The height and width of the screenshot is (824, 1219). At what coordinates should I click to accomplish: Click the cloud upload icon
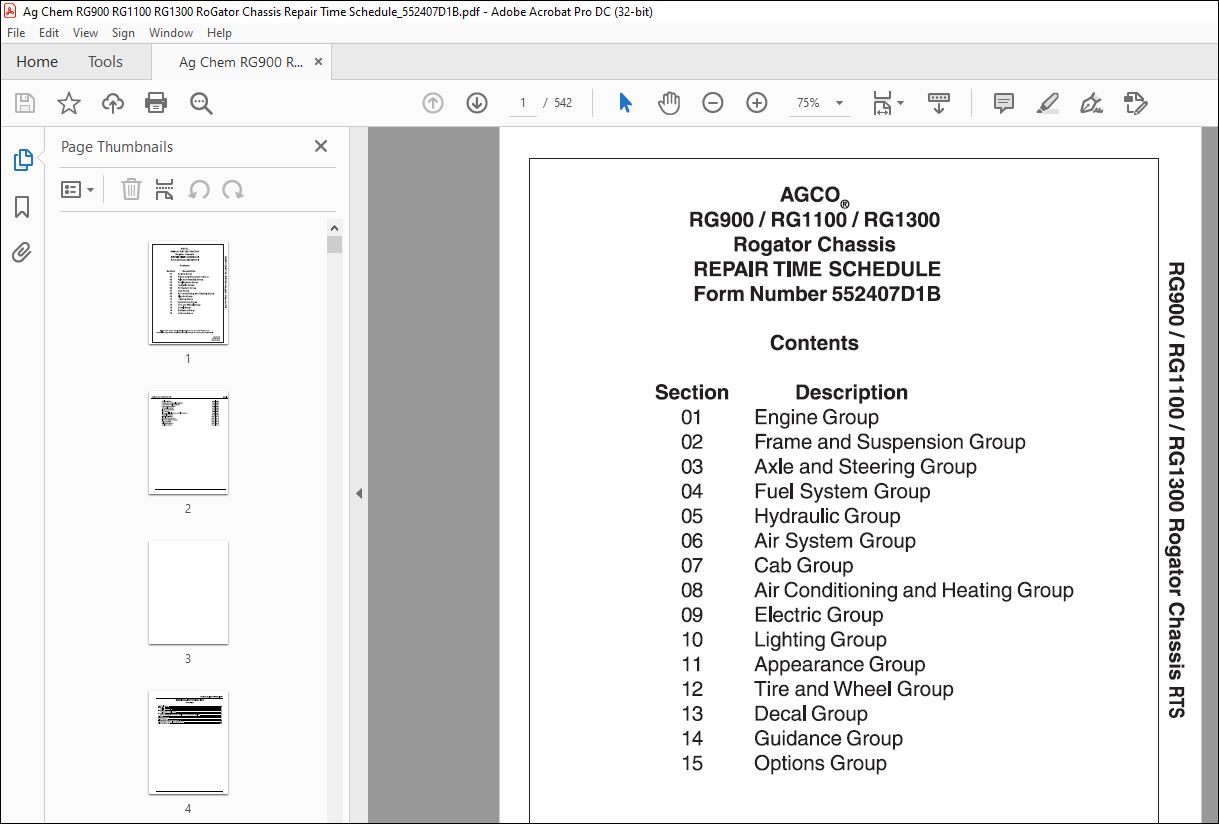click(x=113, y=103)
